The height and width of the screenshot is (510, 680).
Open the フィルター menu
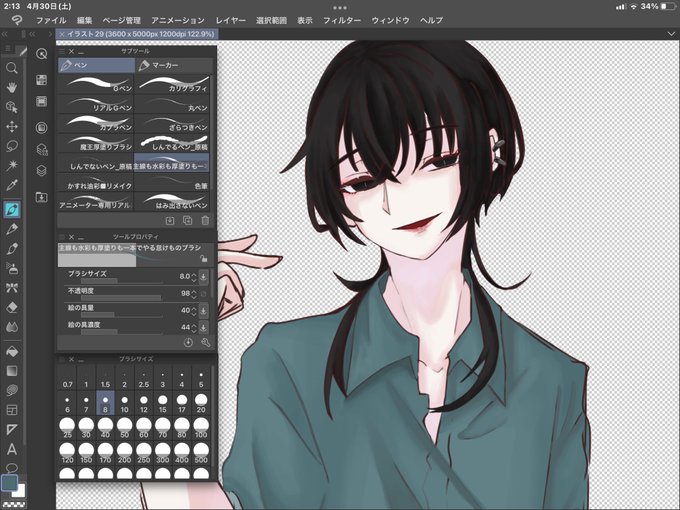pos(342,20)
